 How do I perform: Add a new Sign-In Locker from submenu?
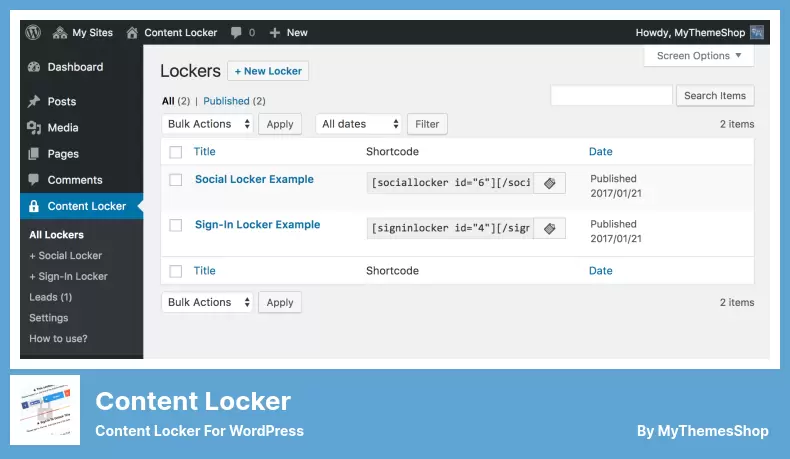[69, 276]
